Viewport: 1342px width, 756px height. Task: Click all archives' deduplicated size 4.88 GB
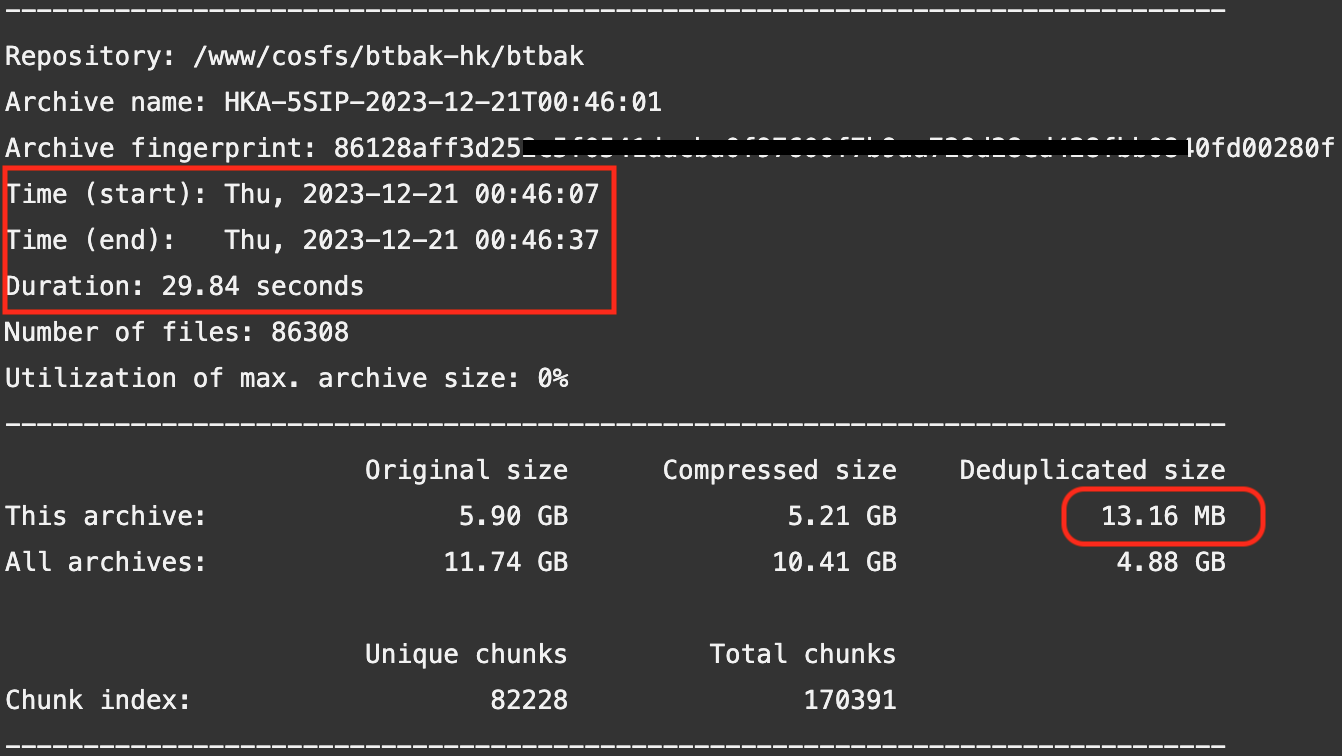(1170, 562)
